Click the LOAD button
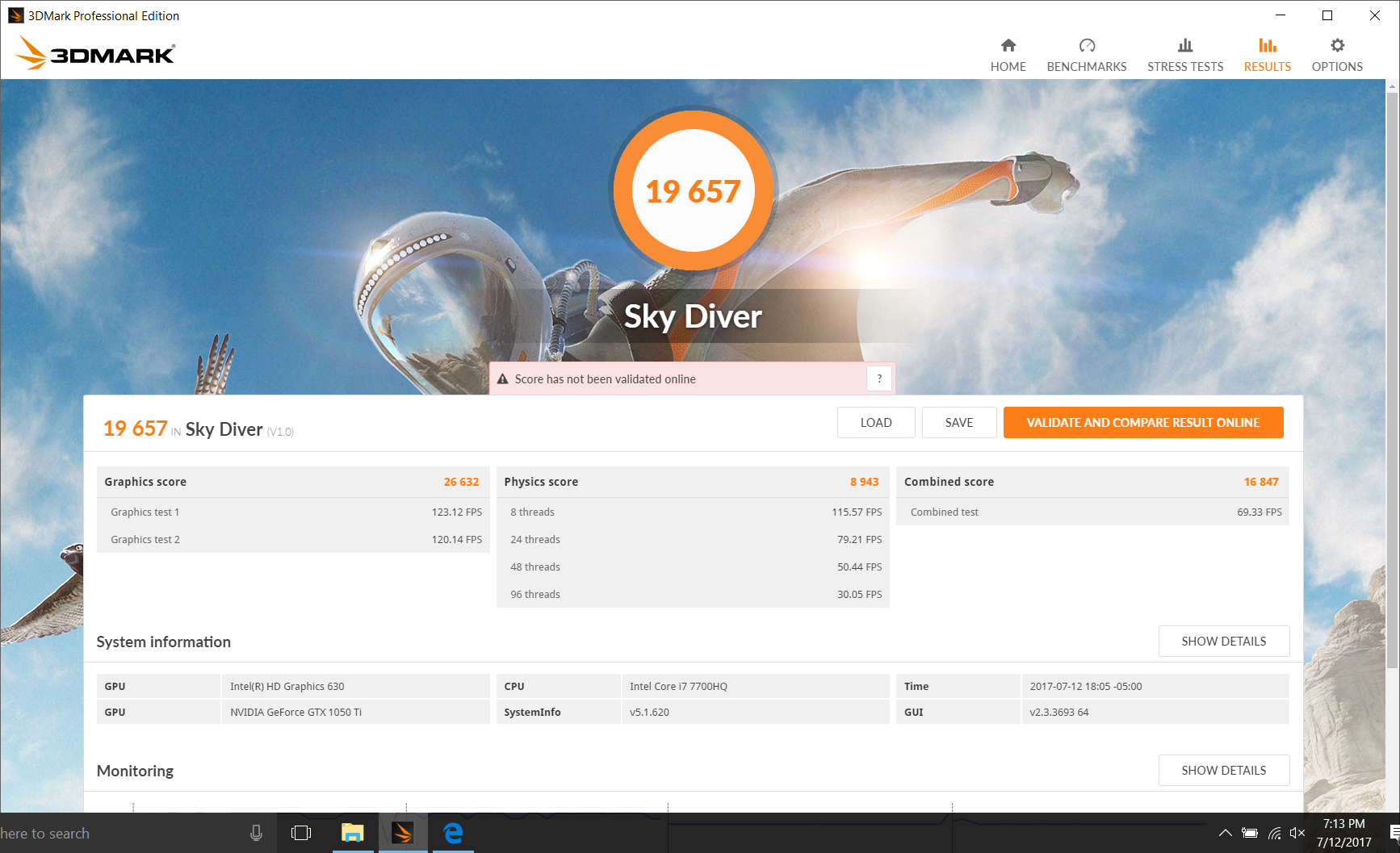1400x853 pixels. 876,422
